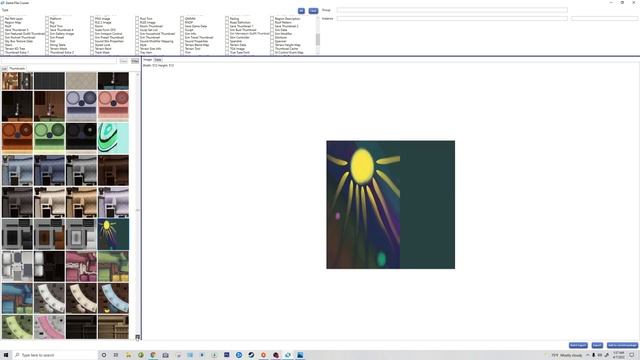Select the orange circles rug thumbnail

[17, 138]
